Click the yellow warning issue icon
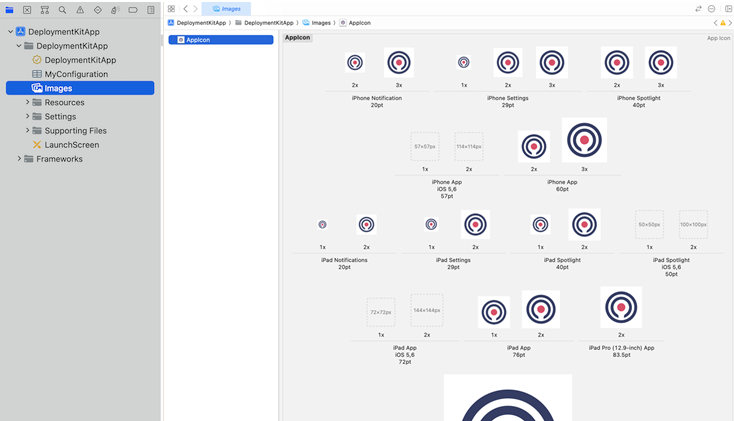 pyautogui.click(x=723, y=22)
